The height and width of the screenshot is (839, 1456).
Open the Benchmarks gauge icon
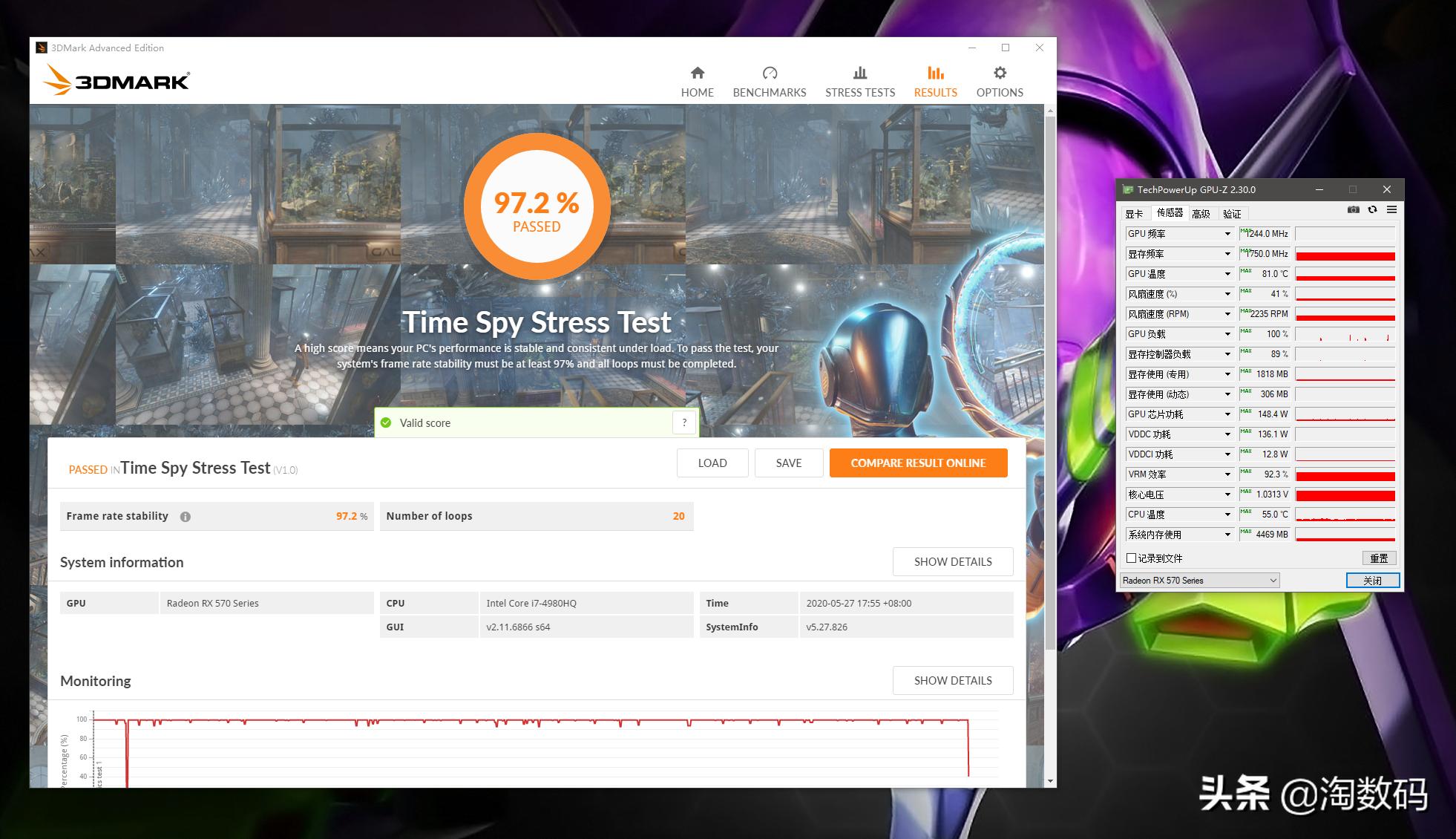point(770,74)
